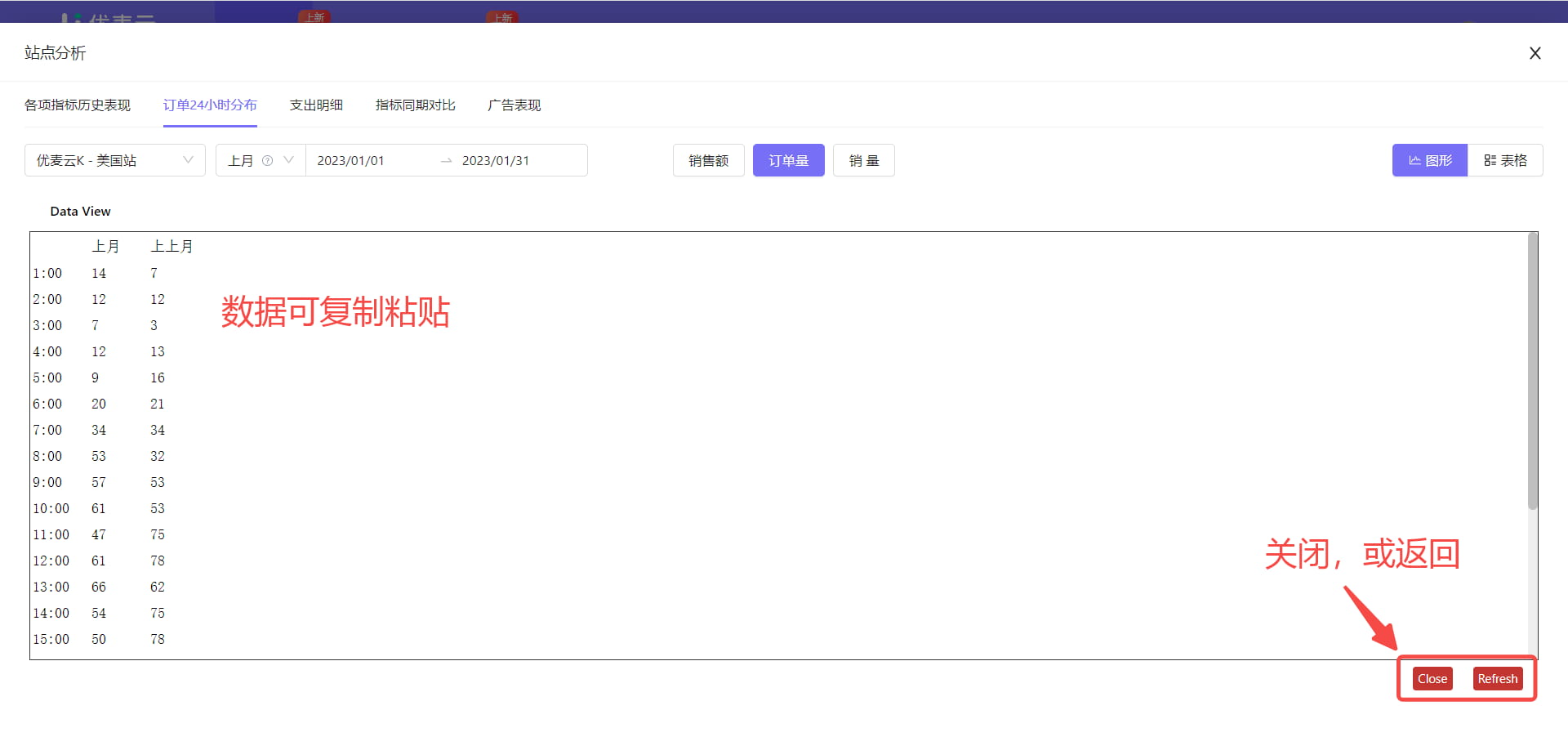The image size is (1568, 737).
Task: Open the 指标同期对比 tab
Action: (416, 105)
